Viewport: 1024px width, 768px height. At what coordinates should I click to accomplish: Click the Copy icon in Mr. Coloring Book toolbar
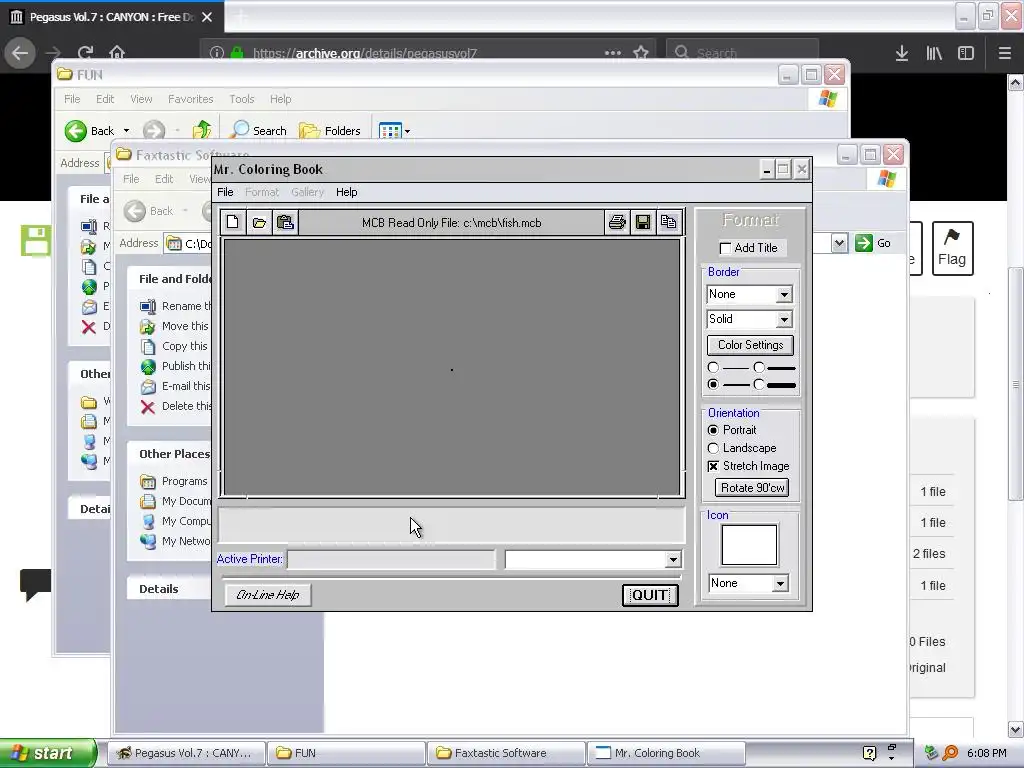pos(668,223)
